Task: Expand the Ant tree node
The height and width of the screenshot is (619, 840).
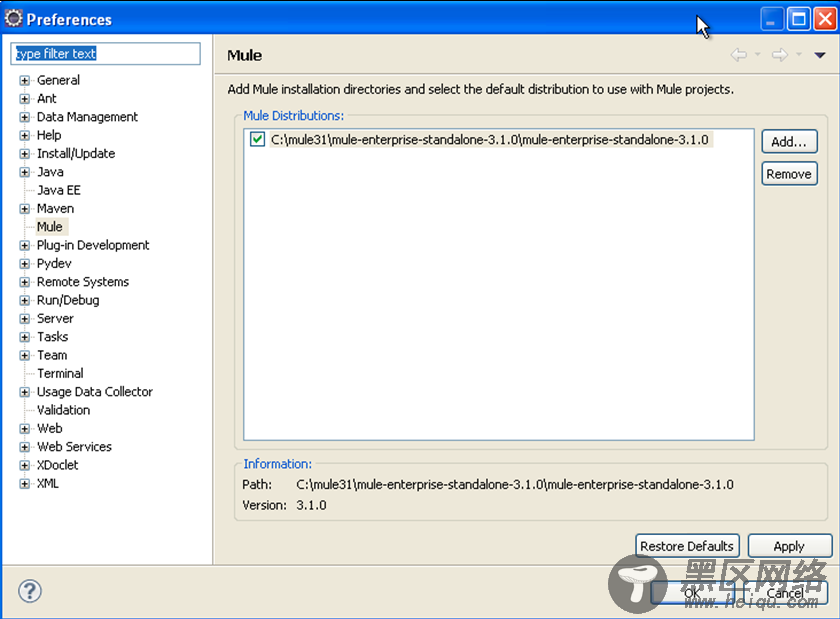Action: coord(24,99)
